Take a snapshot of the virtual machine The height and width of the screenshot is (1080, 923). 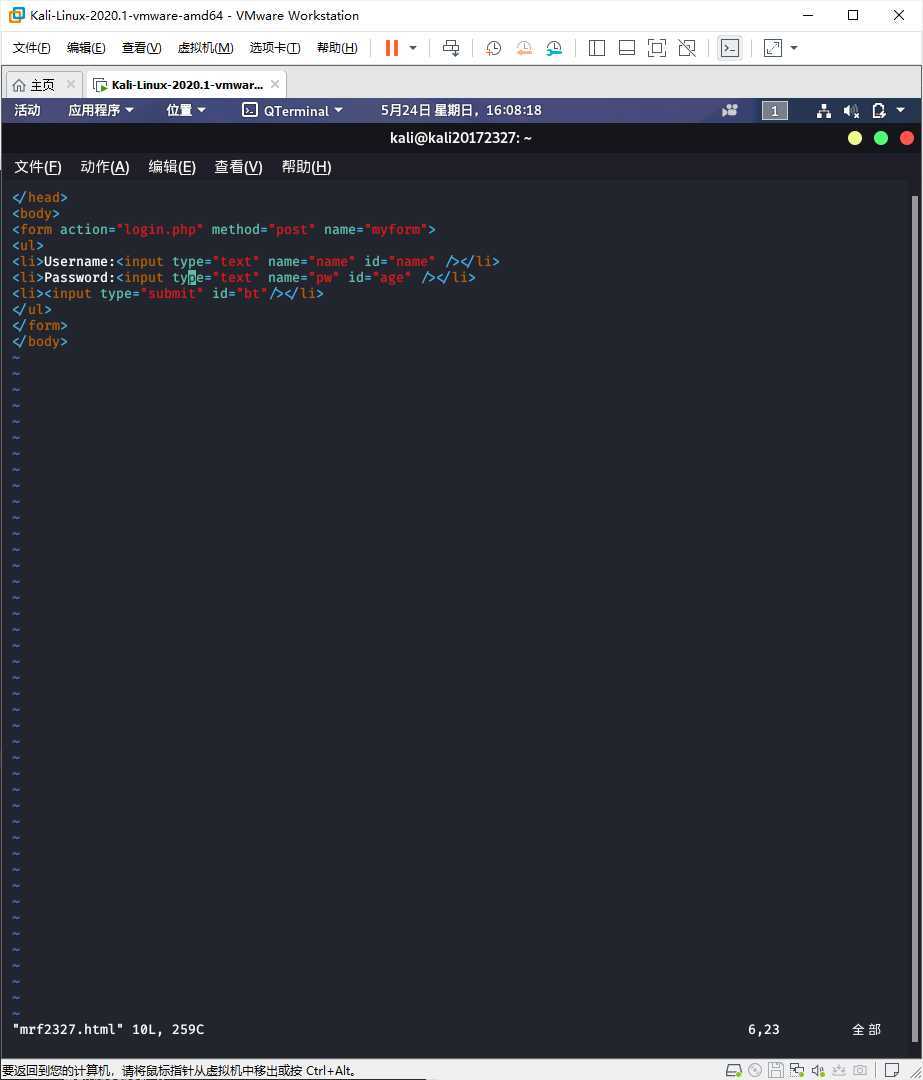pos(493,48)
